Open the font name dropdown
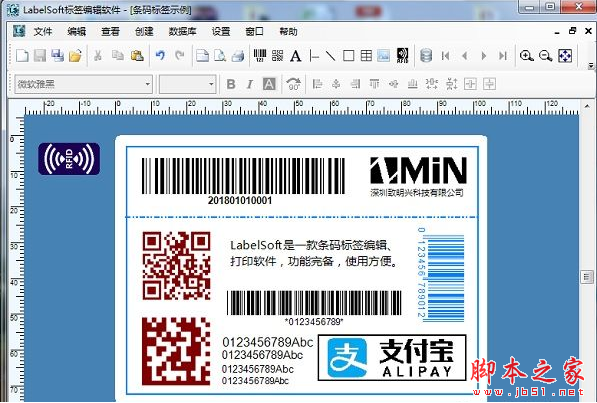597x403 pixels. [148, 84]
